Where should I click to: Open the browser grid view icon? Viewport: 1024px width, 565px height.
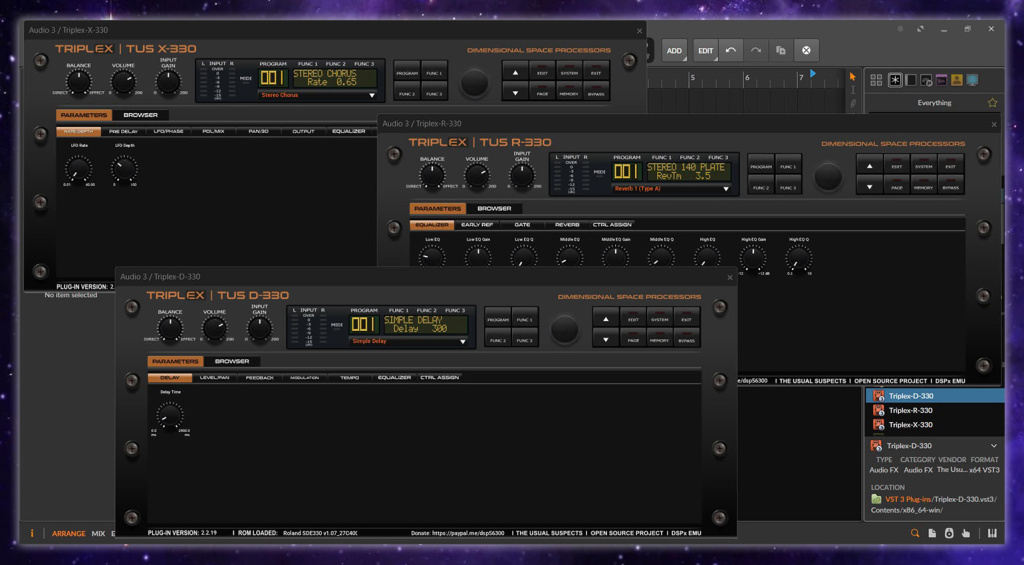pos(876,80)
